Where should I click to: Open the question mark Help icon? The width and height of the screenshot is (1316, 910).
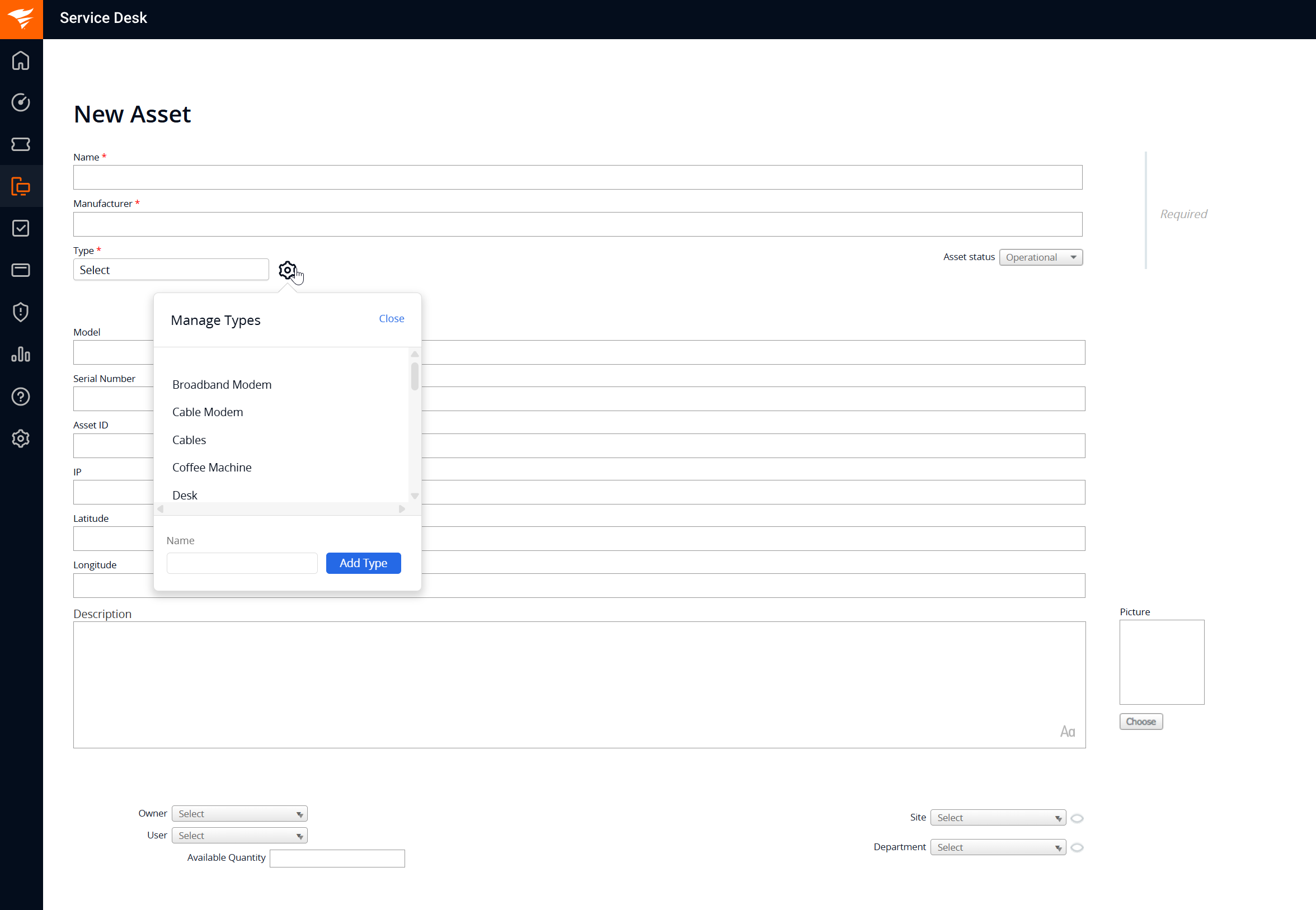[21, 396]
